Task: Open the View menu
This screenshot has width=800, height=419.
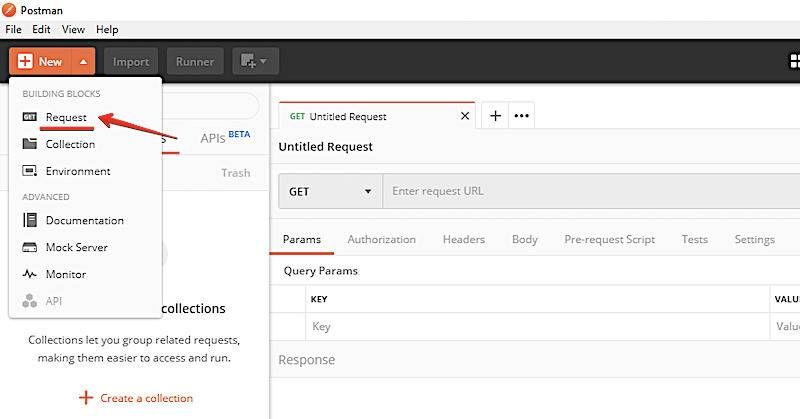Action: tap(73, 30)
